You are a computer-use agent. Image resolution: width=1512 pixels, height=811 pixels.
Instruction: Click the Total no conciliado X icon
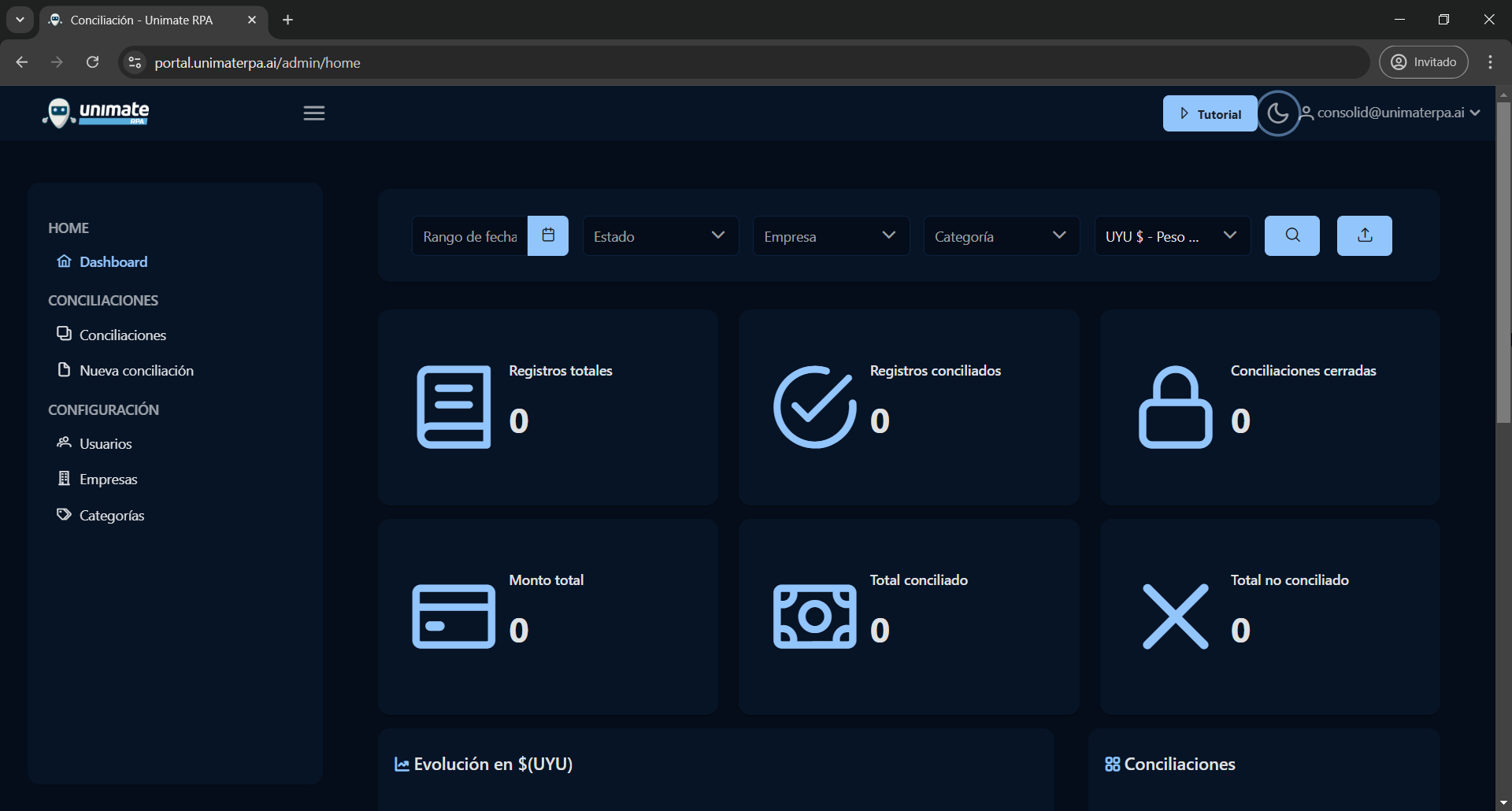(x=1175, y=617)
